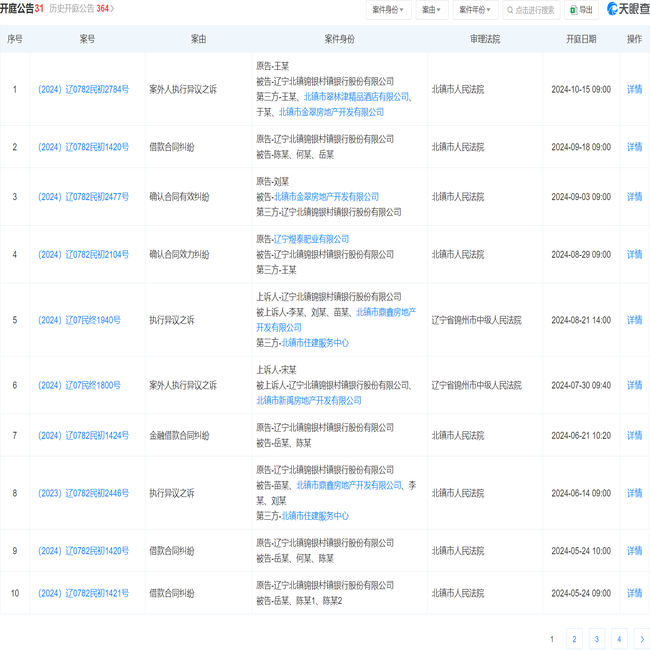650x650 pixels.
Task: Open the 案件年份 filter dropdown
Action: coord(476,10)
